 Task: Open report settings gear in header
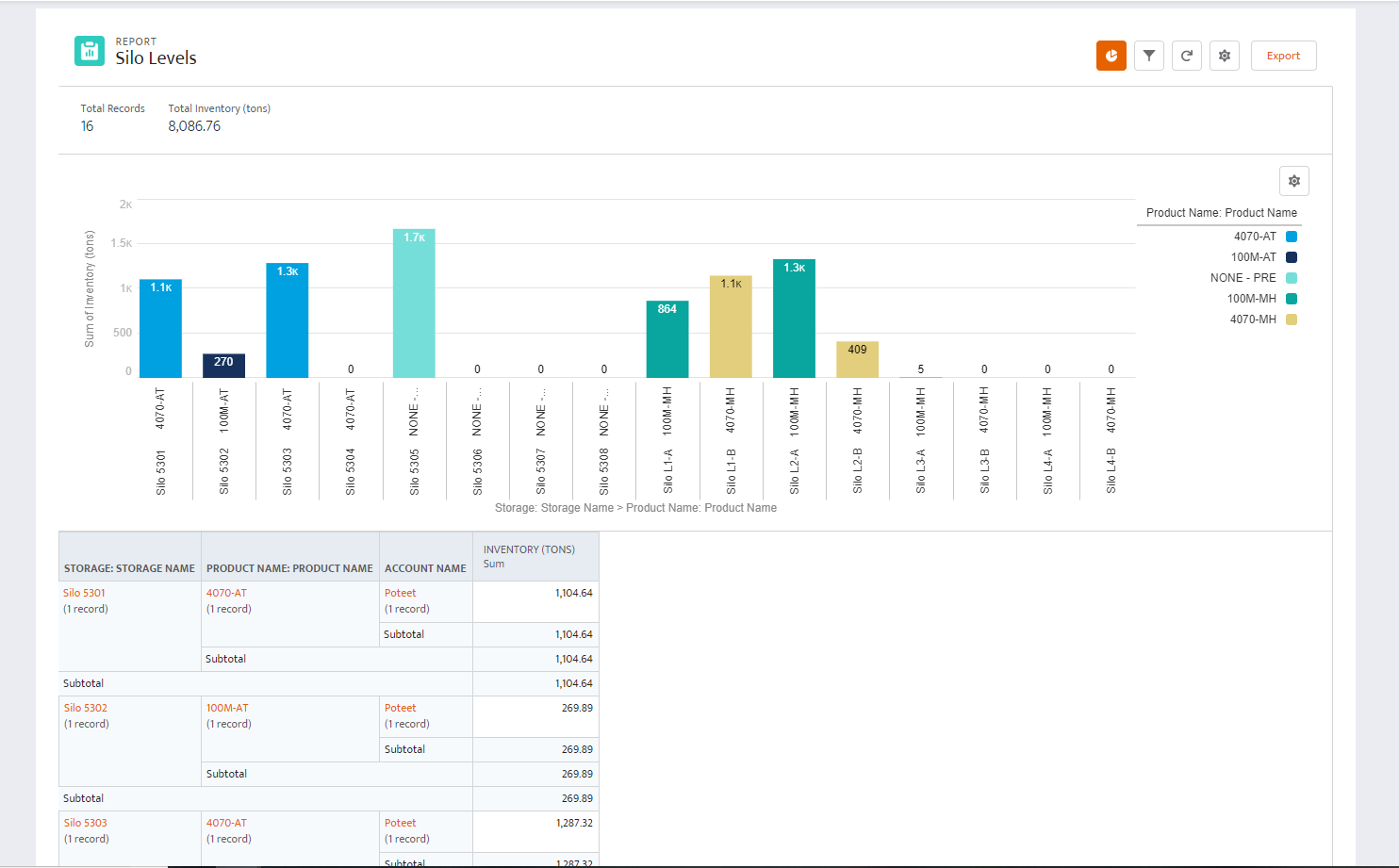[x=1225, y=56]
